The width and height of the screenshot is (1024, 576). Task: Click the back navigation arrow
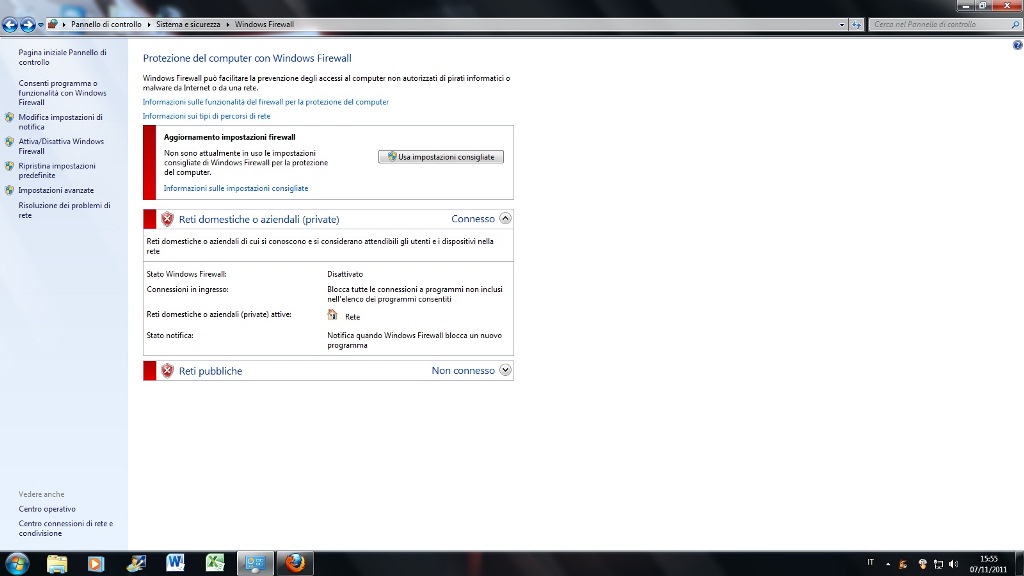(10, 24)
